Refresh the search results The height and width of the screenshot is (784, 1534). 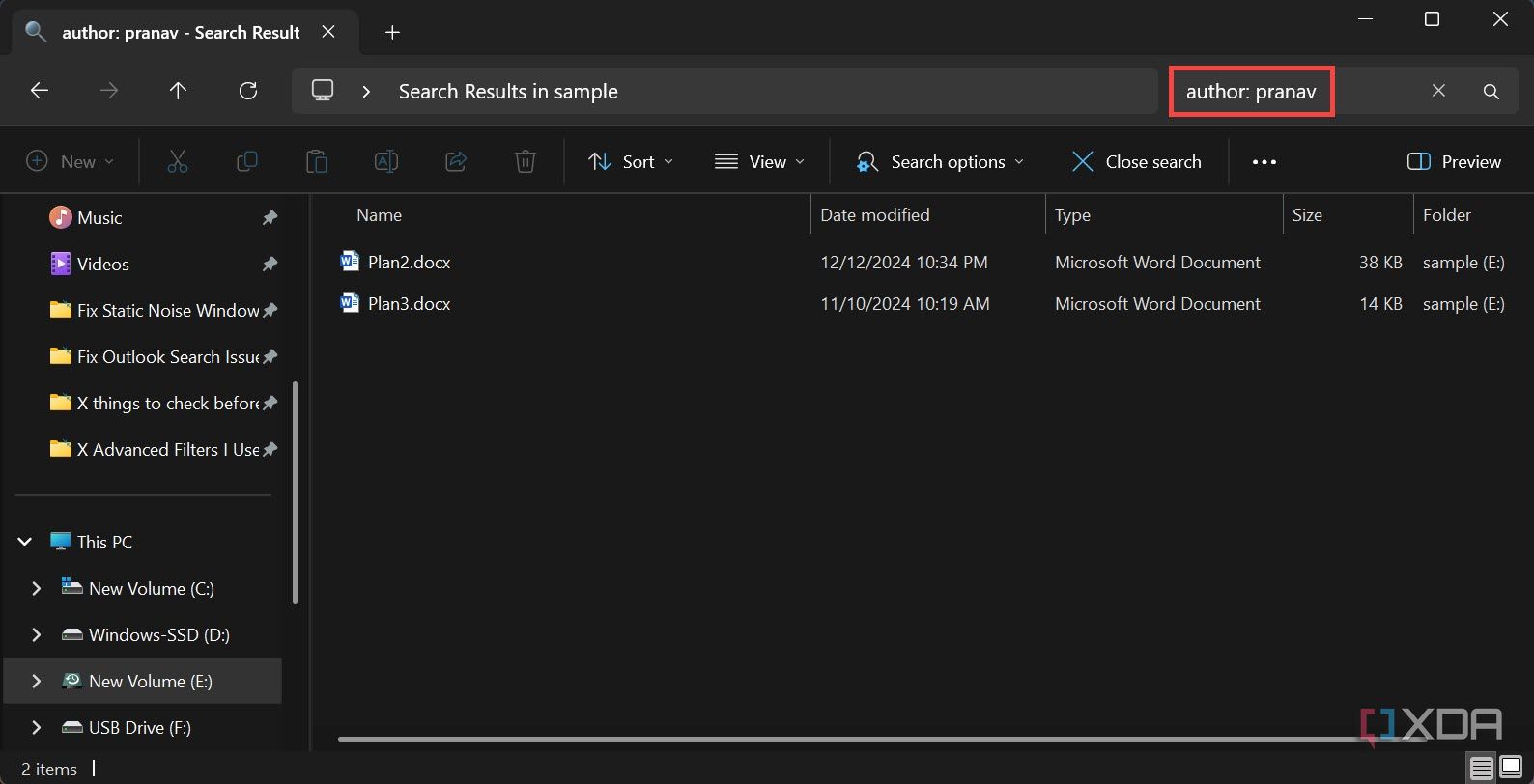coord(248,91)
